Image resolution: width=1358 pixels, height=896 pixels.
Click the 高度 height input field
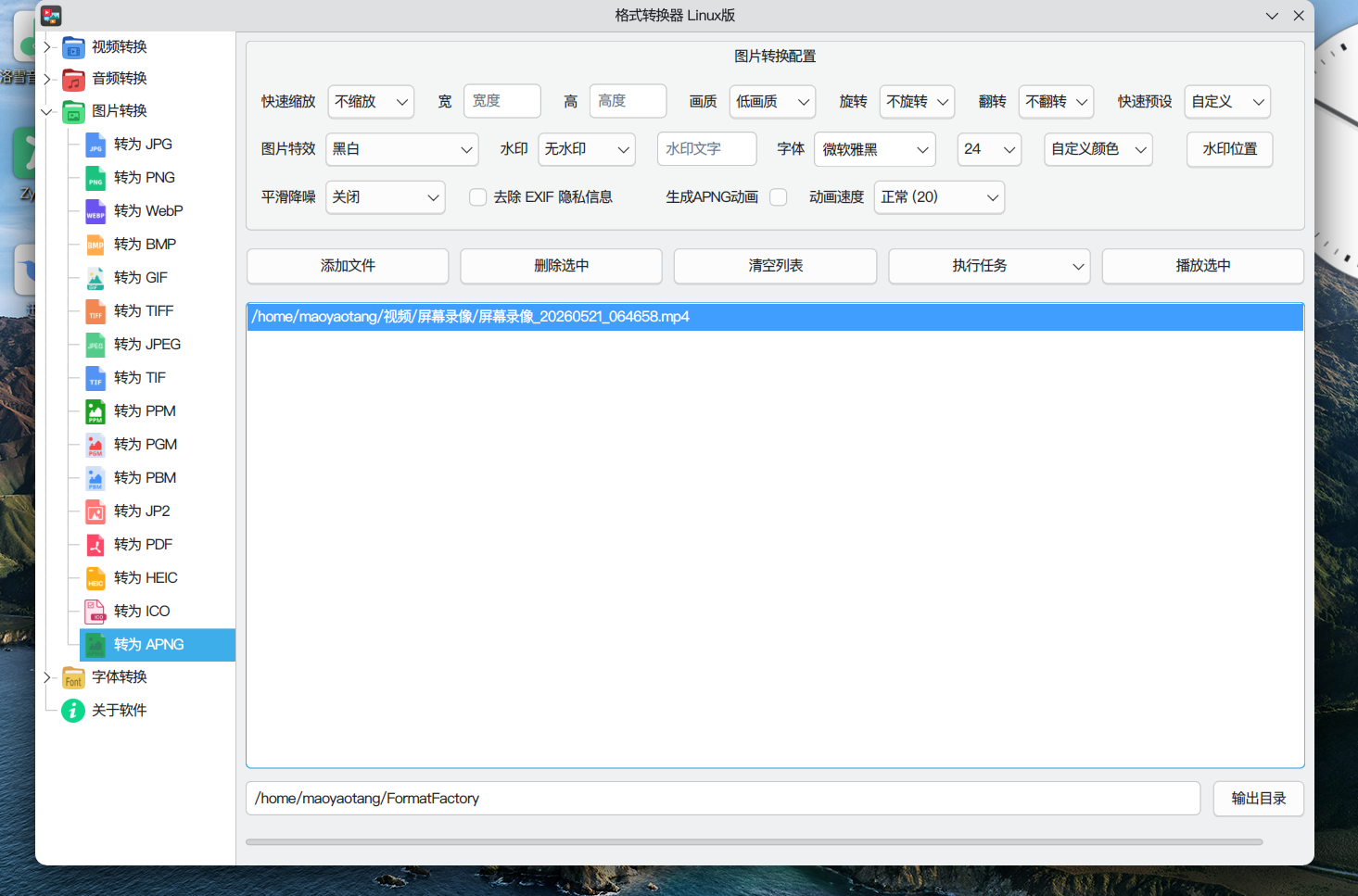click(x=628, y=101)
